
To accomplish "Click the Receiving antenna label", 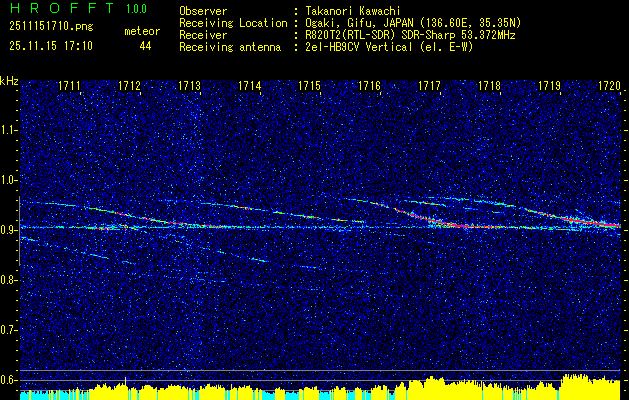I will (230, 47).
